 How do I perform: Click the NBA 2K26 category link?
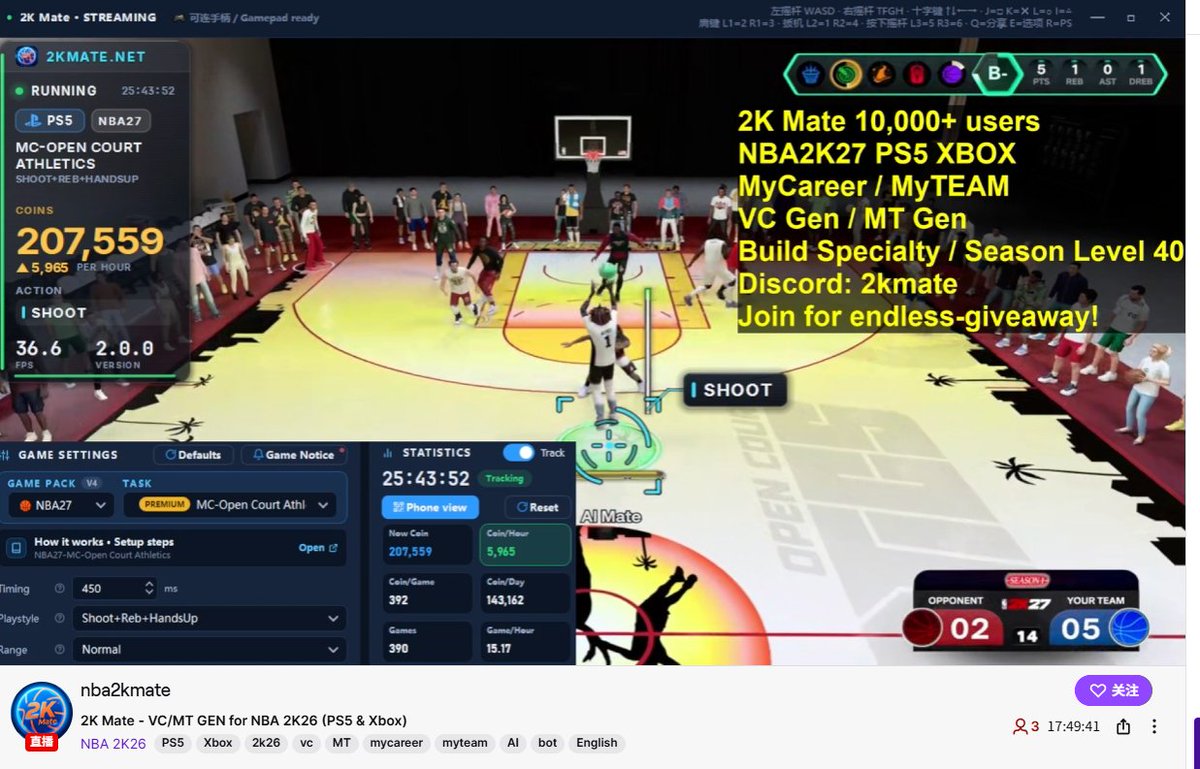coord(113,743)
